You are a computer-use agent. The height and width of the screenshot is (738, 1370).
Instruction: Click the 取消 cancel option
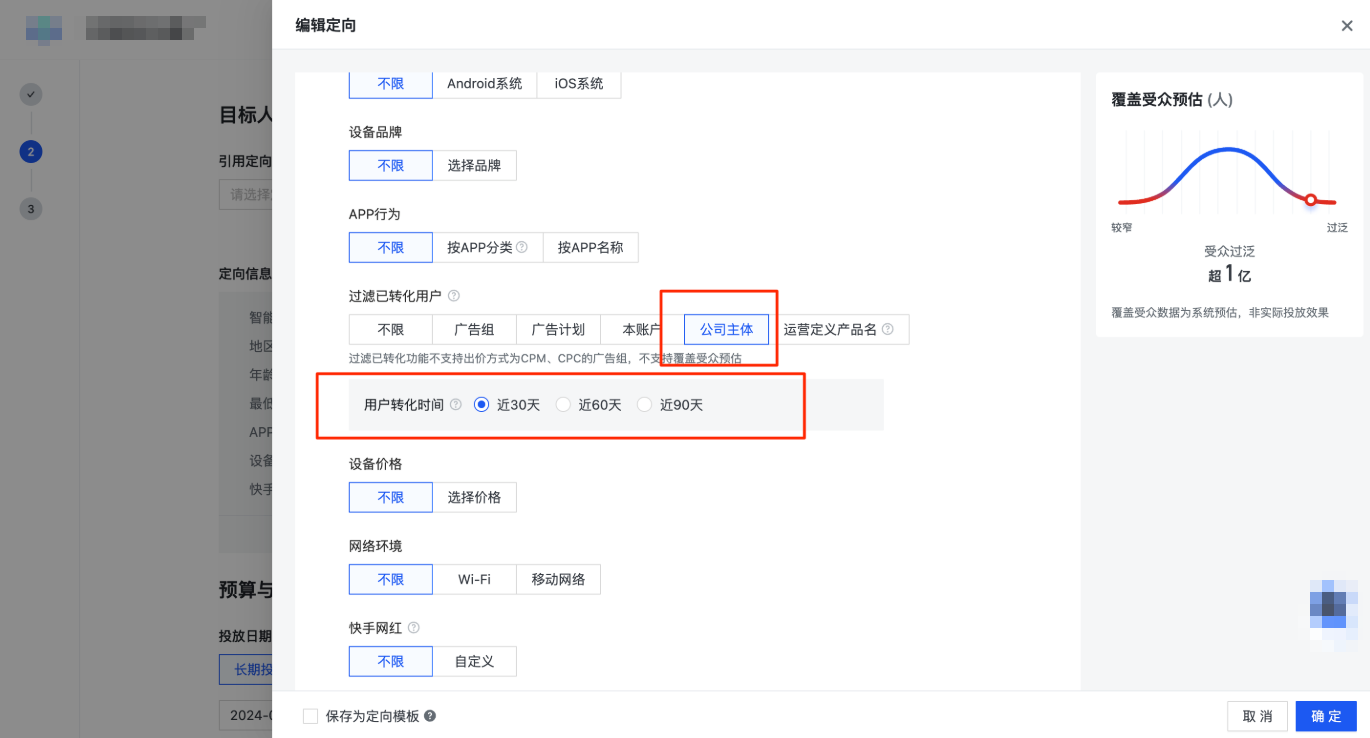pos(1257,716)
